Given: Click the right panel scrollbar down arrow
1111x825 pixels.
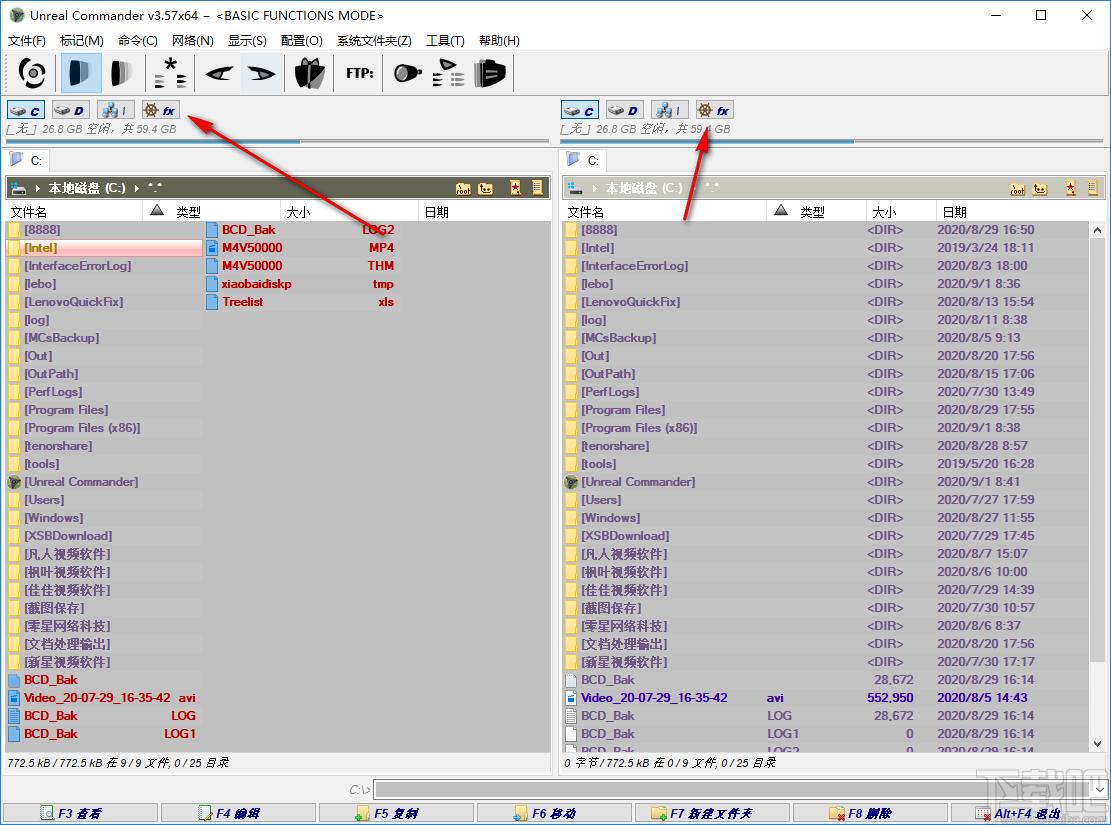Looking at the screenshot, I should click(1098, 743).
